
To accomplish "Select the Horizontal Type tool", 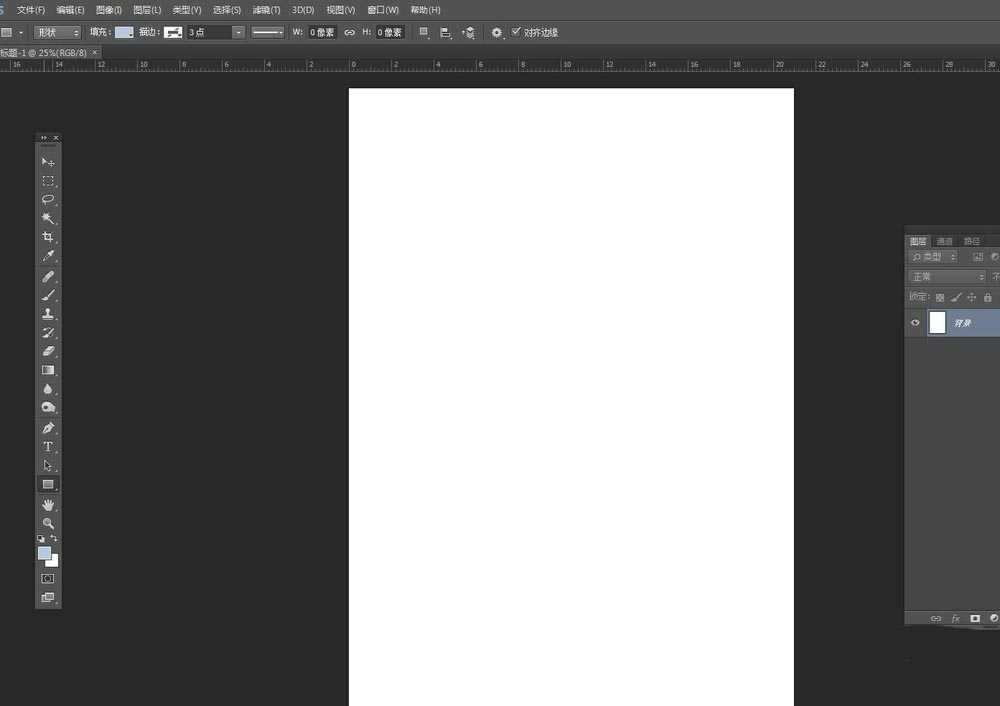I will tap(48, 447).
